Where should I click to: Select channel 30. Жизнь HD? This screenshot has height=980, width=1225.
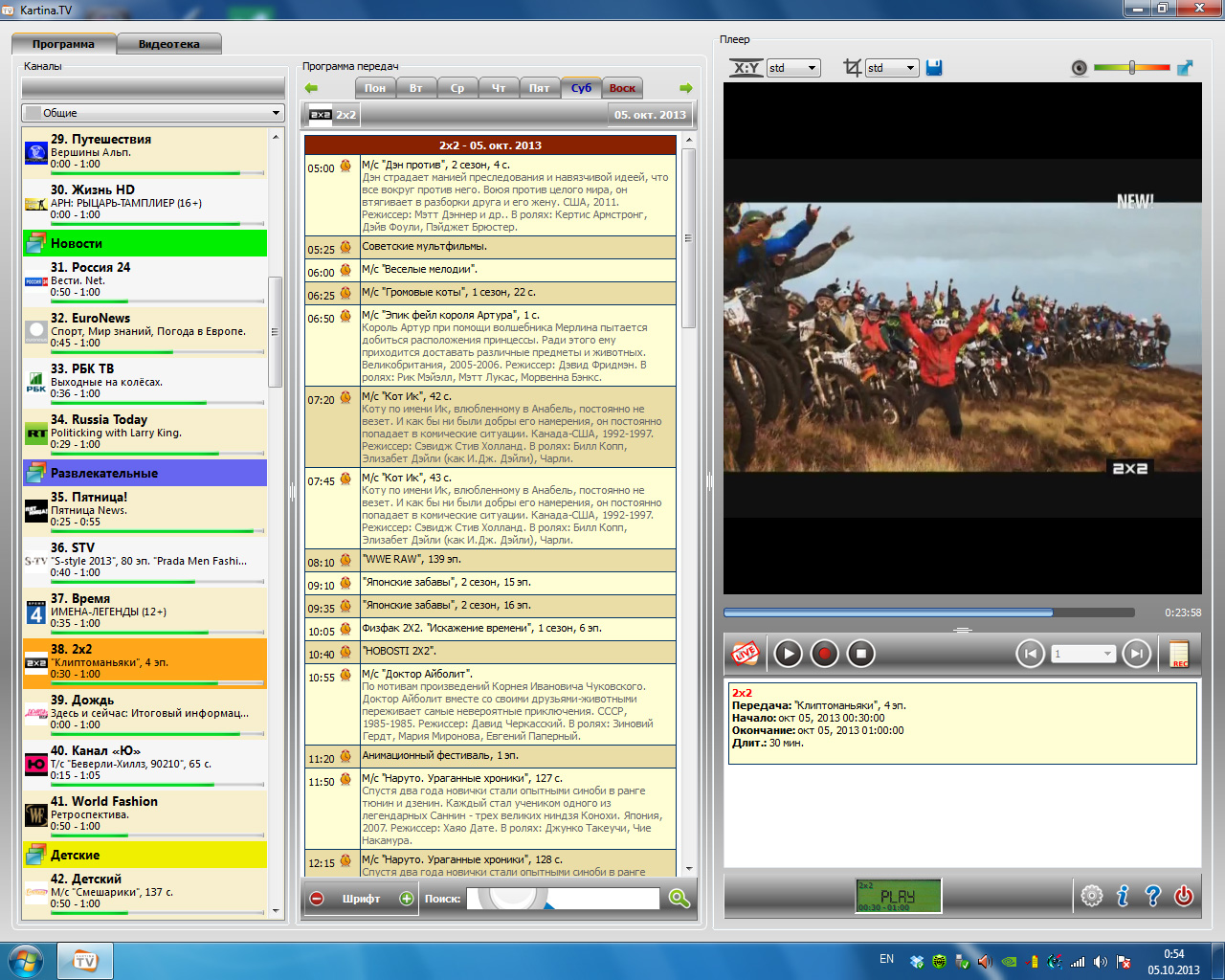145,202
